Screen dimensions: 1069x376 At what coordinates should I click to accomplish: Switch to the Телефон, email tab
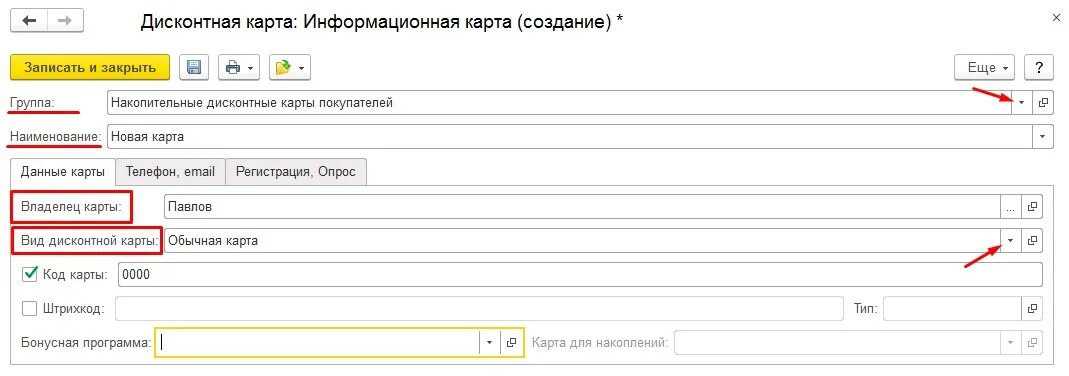point(170,172)
